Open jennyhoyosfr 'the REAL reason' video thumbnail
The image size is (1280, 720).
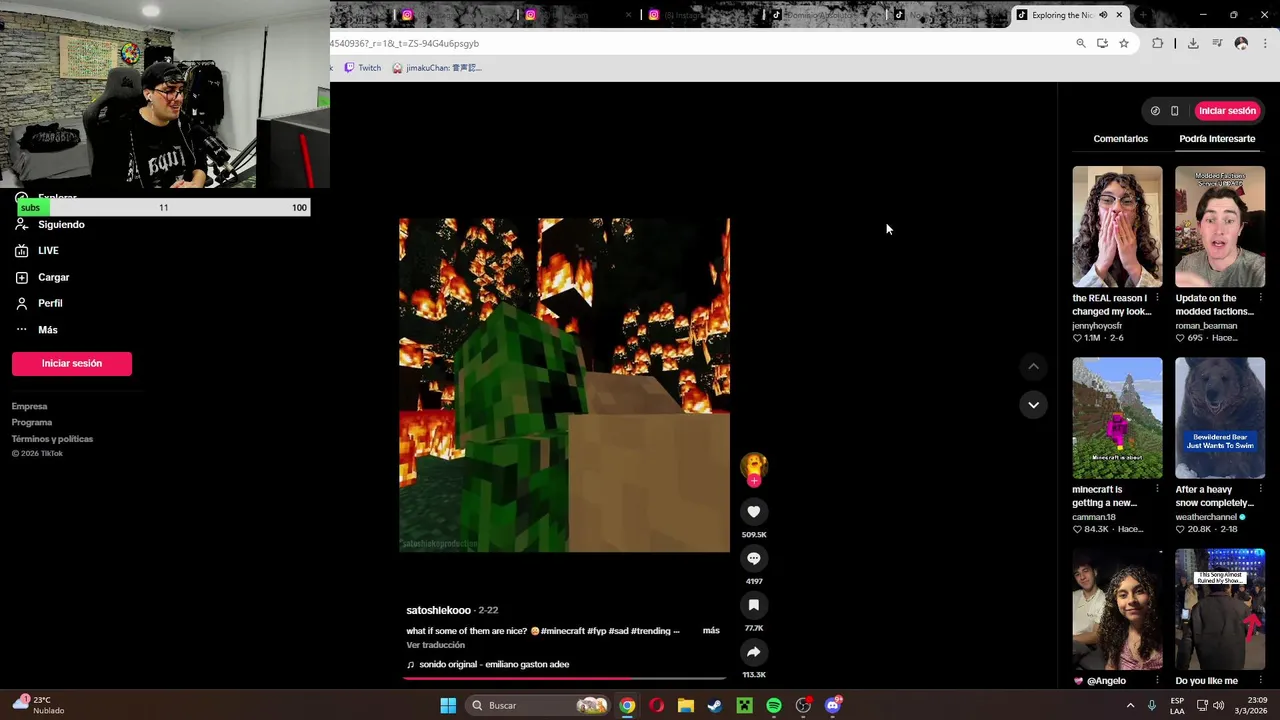(1117, 227)
